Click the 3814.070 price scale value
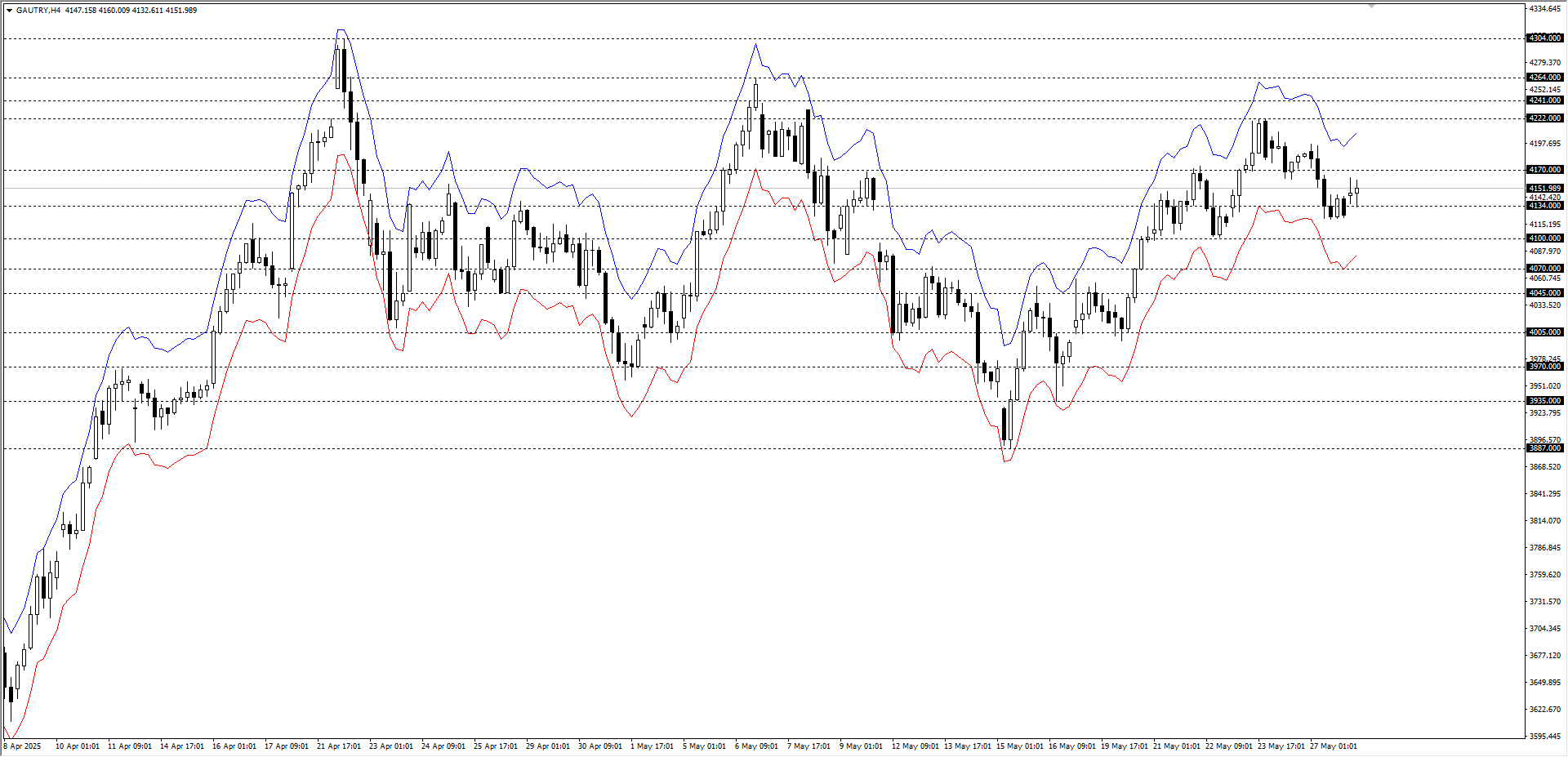 click(x=1544, y=521)
